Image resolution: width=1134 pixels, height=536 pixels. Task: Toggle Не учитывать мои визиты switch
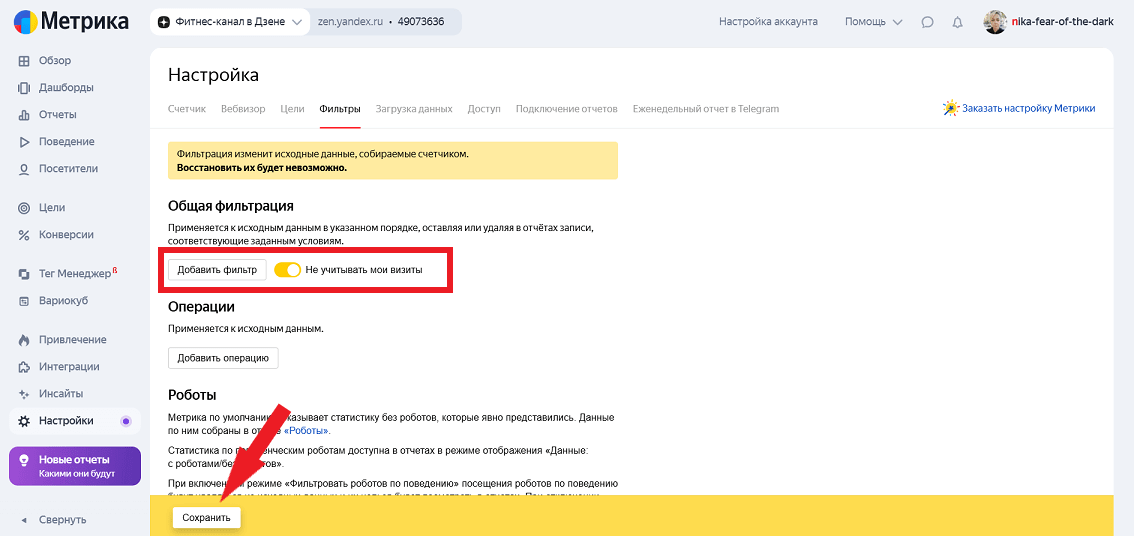coord(287,270)
